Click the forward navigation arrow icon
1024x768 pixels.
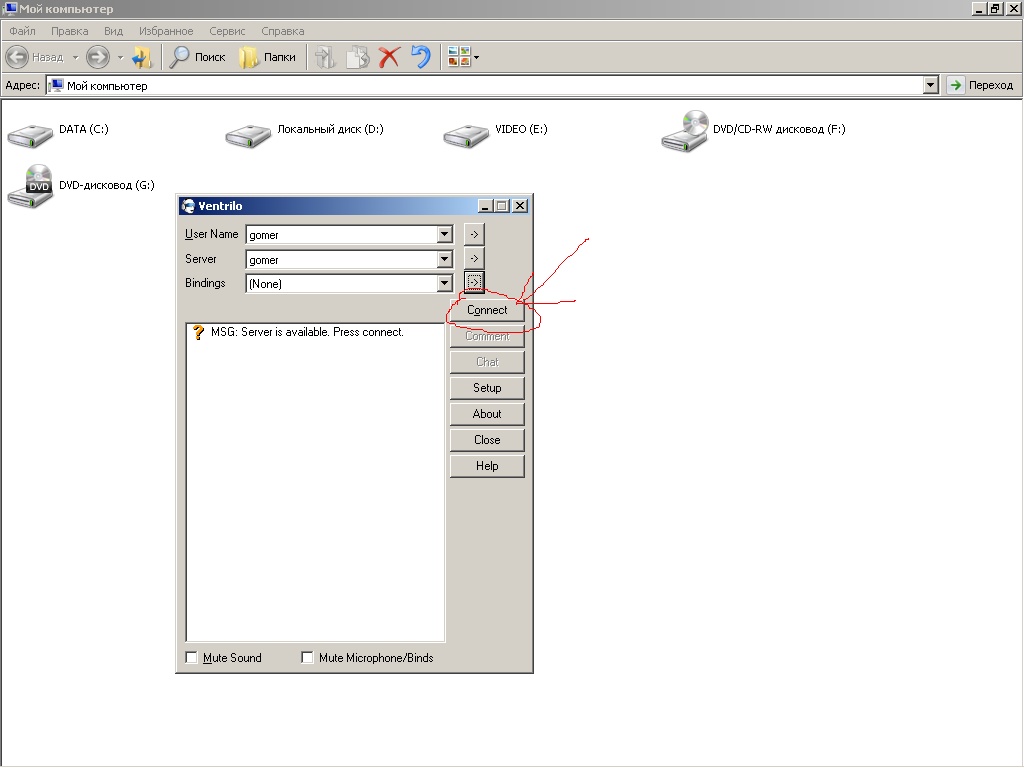(x=98, y=57)
